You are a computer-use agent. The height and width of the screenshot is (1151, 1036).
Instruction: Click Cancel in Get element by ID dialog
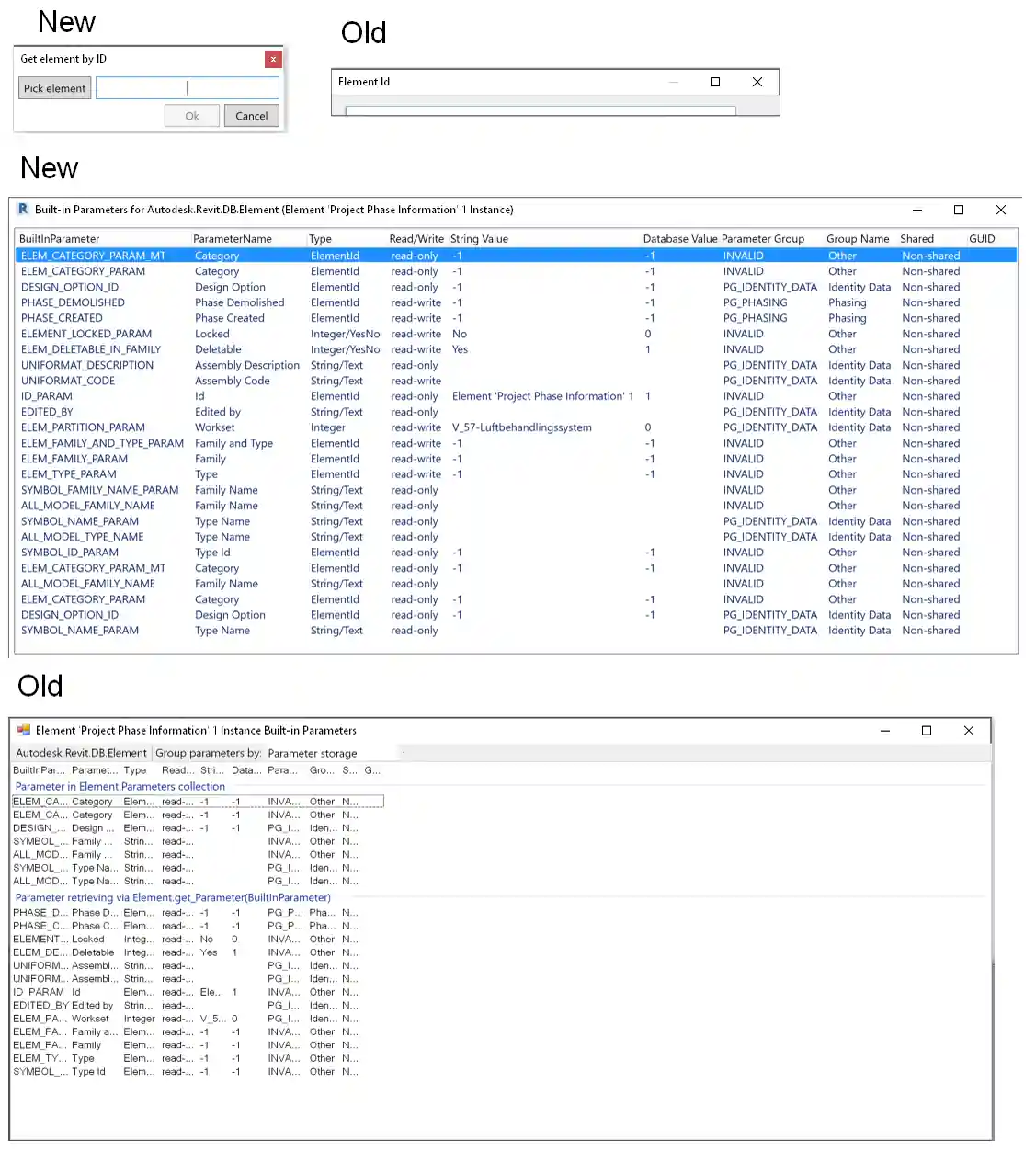[251, 116]
